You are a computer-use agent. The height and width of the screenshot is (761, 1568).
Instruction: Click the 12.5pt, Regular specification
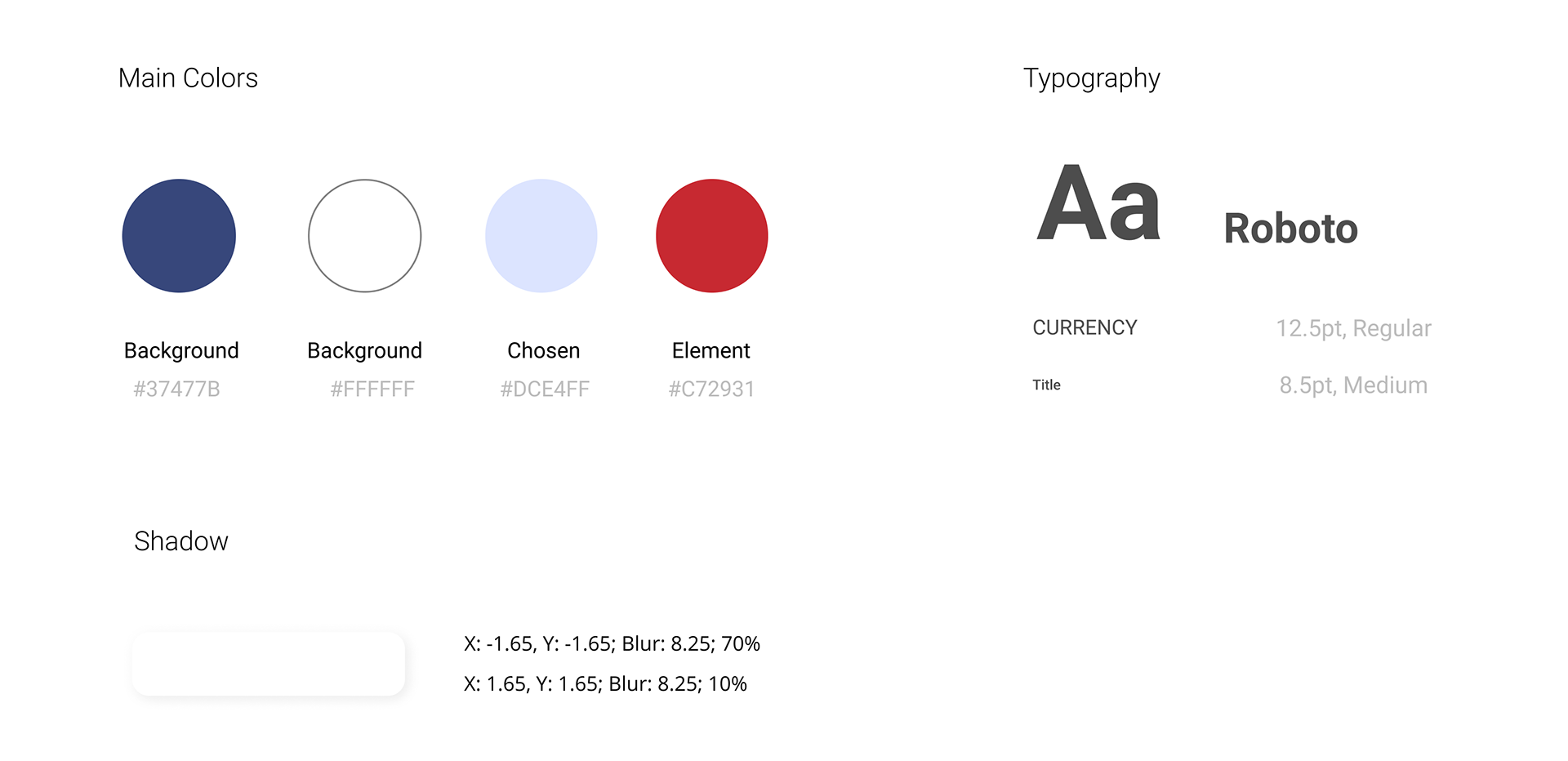1354,328
